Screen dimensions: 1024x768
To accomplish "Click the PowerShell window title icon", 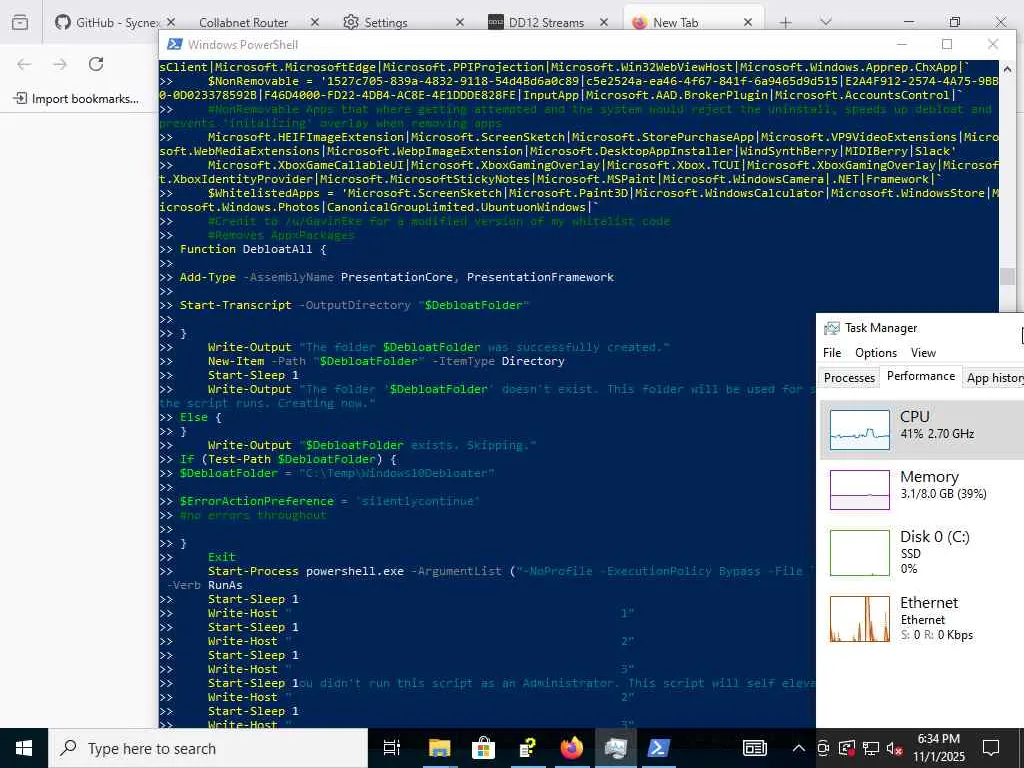I will 174,44.
